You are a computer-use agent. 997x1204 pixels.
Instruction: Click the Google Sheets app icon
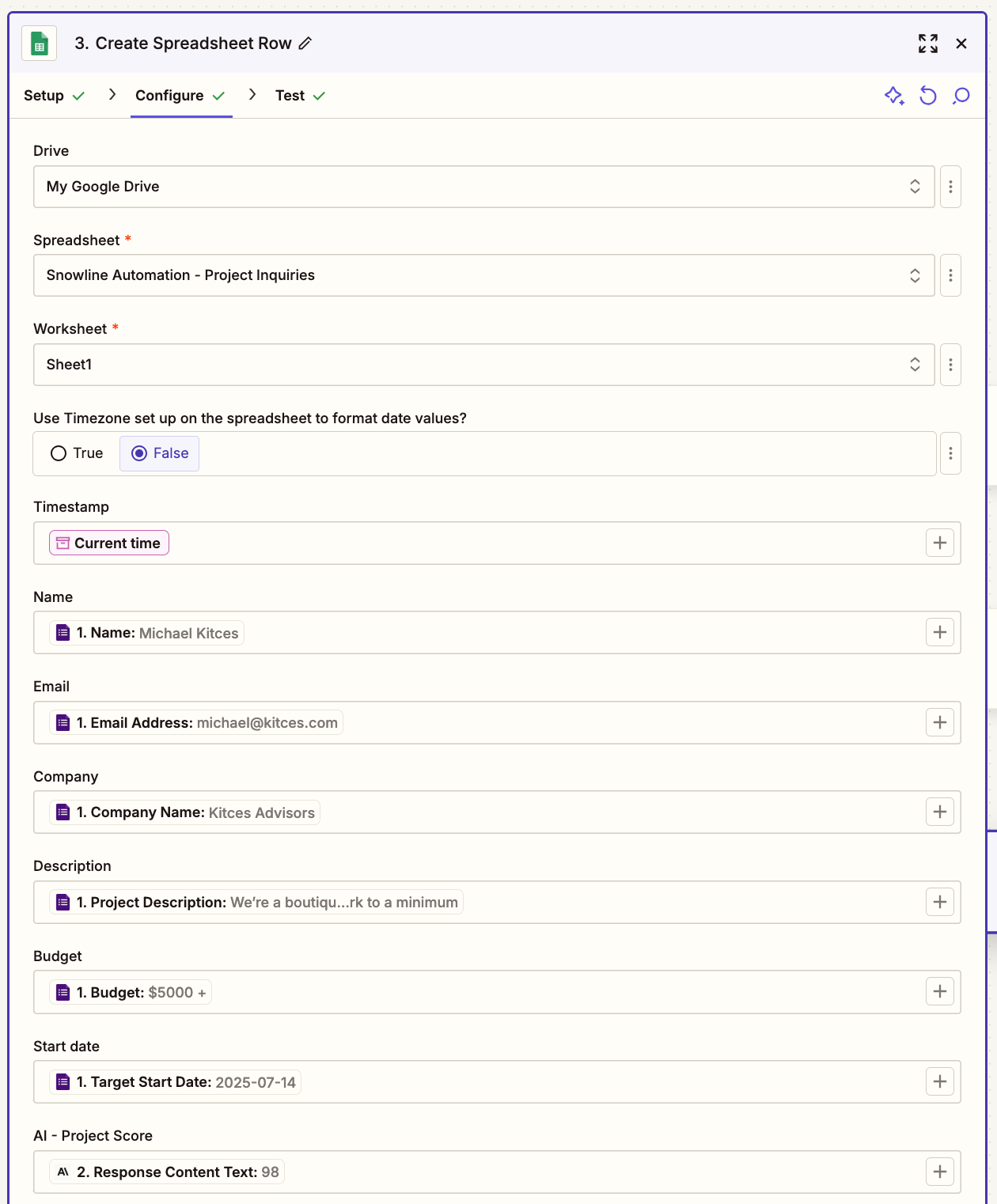tap(39, 44)
